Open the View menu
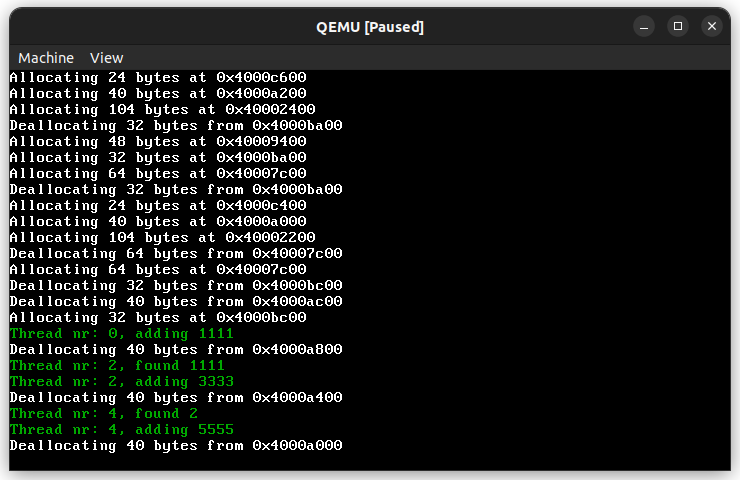The image size is (740, 480). pyautogui.click(x=107, y=58)
